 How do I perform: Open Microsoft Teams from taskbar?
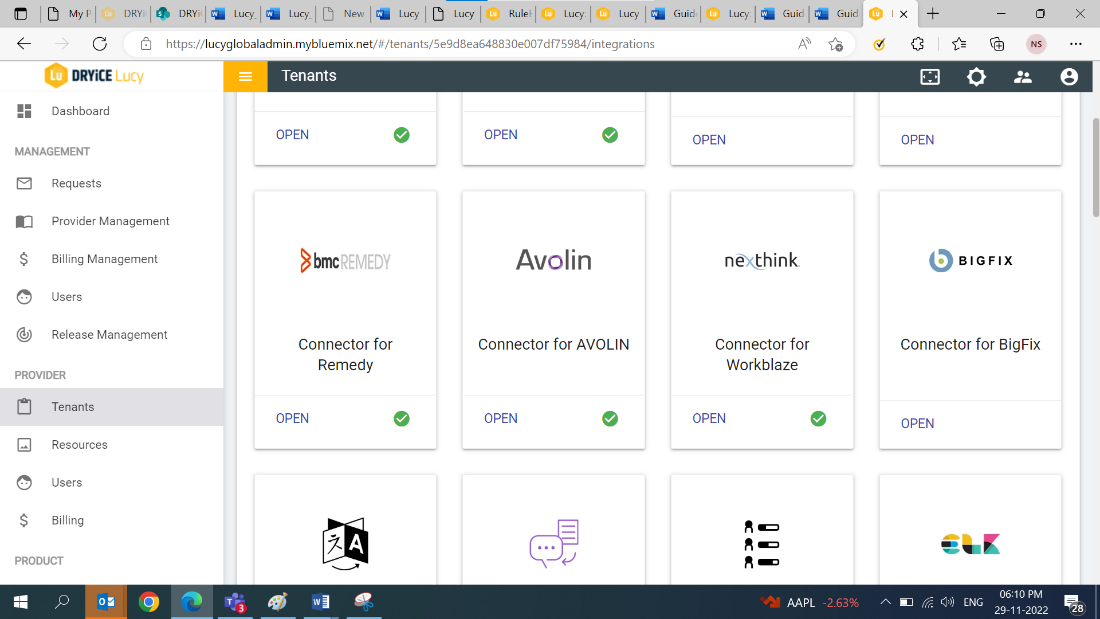point(234,601)
